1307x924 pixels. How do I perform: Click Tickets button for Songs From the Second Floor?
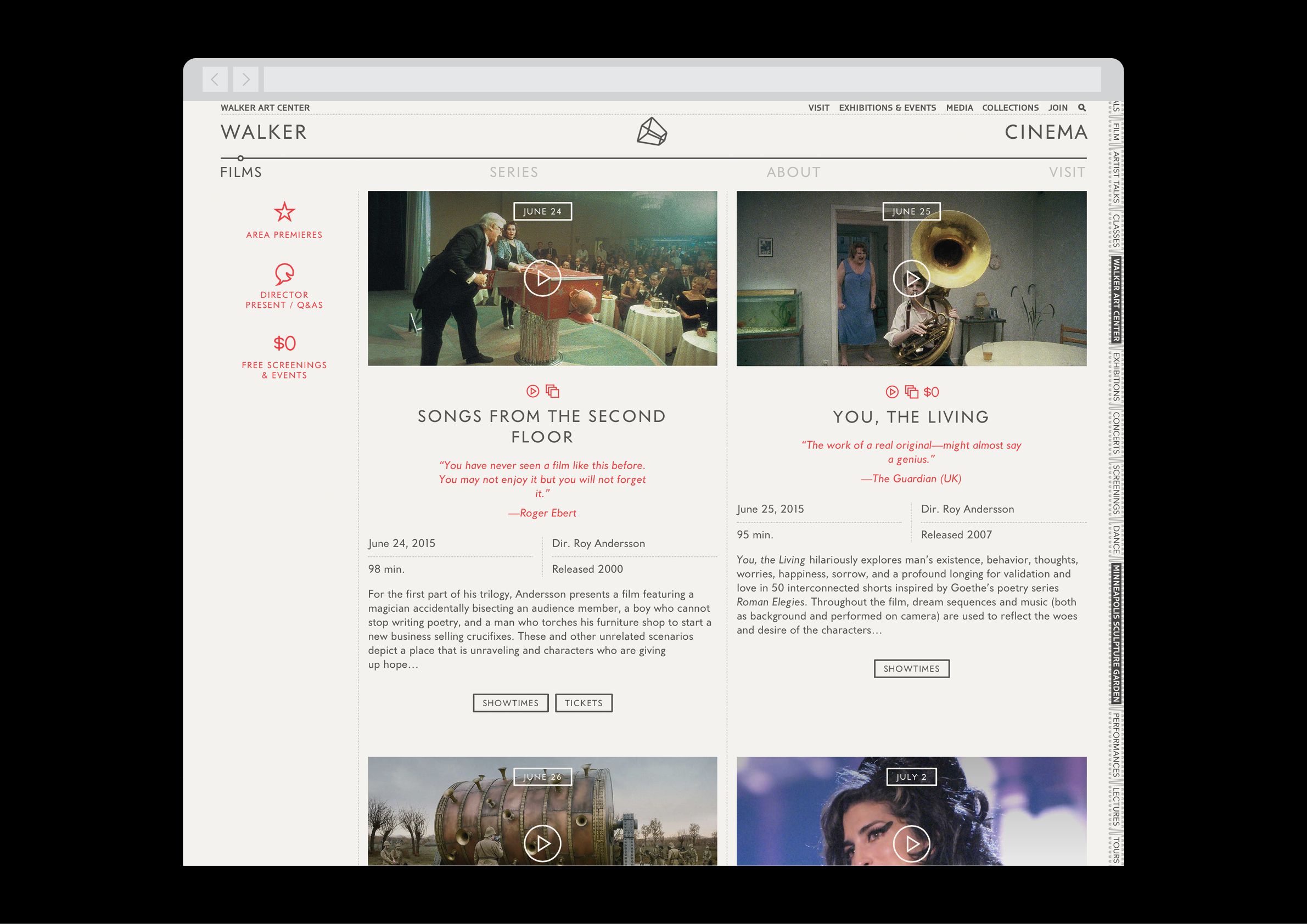(x=584, y=703)
